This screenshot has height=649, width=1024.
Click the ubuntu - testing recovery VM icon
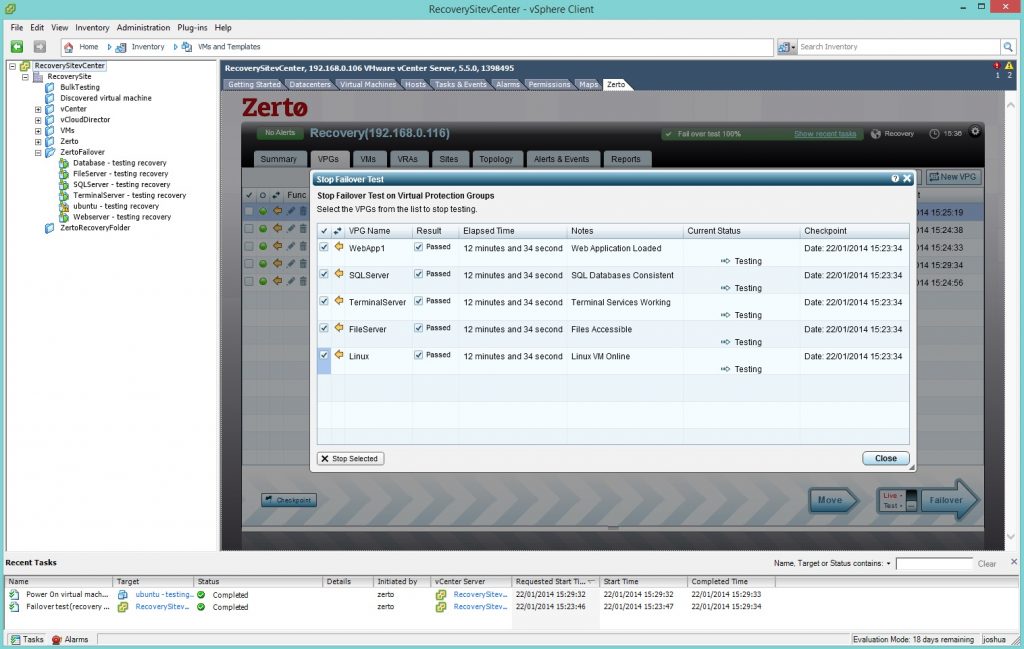[x=63, y=206]
